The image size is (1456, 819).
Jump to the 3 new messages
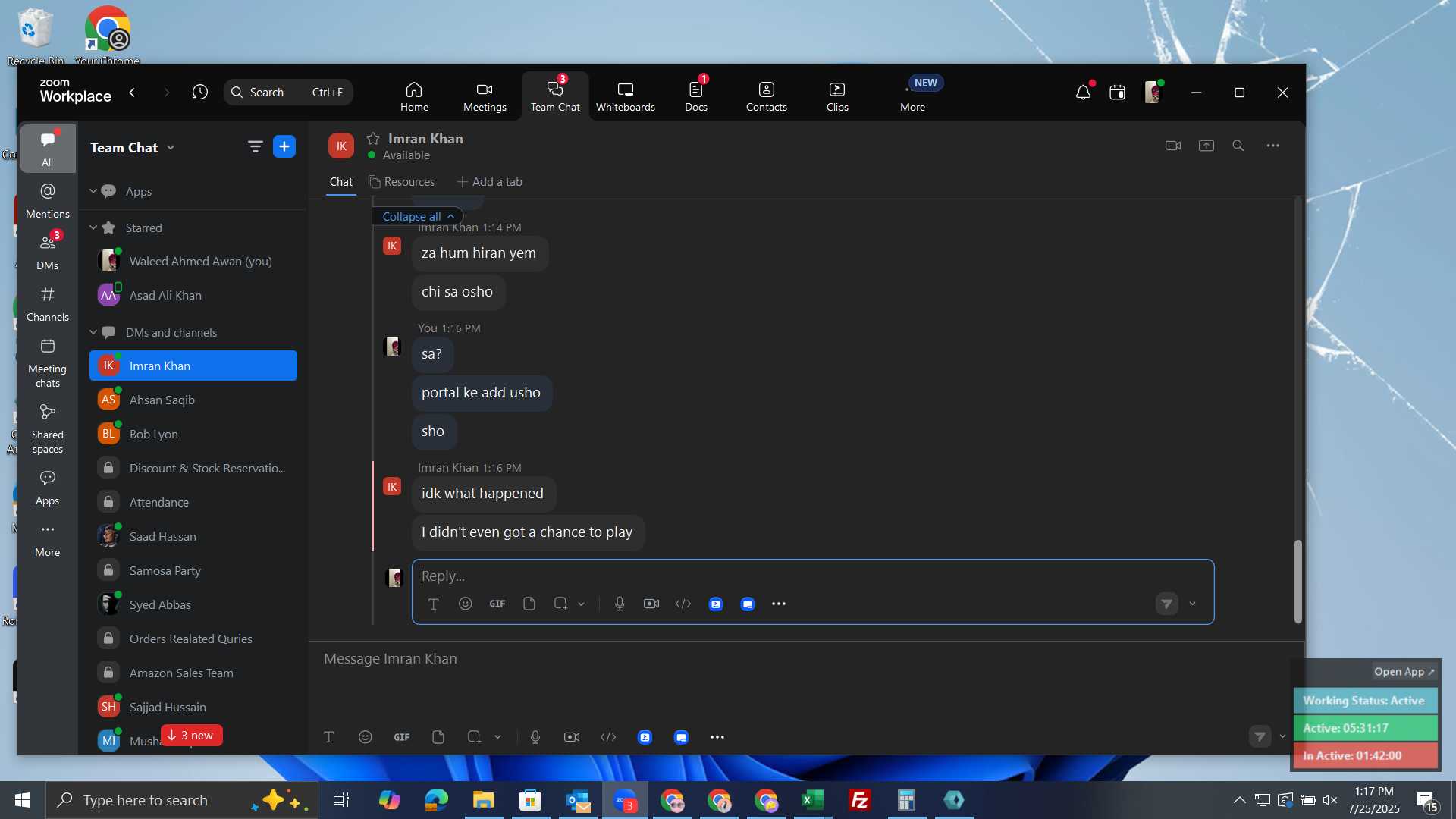[191, 736]
